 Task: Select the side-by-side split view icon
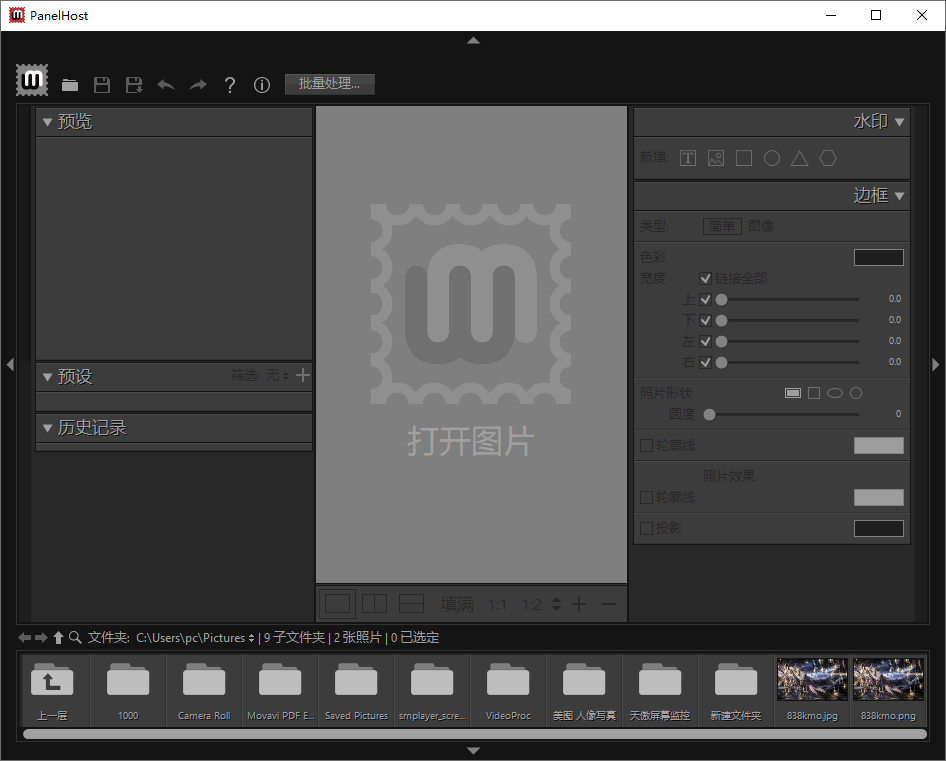pos(375,603)
